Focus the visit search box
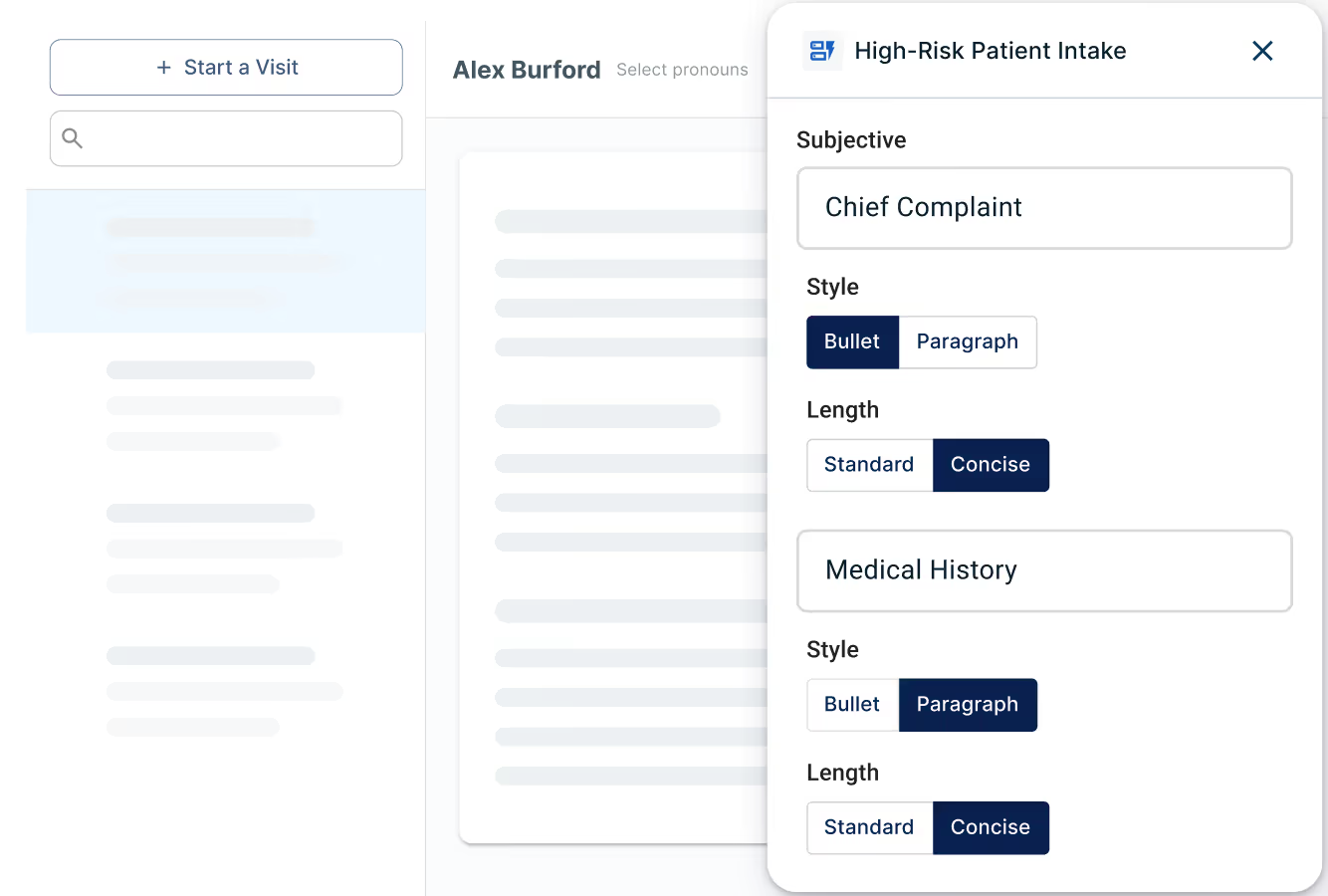 [239, 138]
